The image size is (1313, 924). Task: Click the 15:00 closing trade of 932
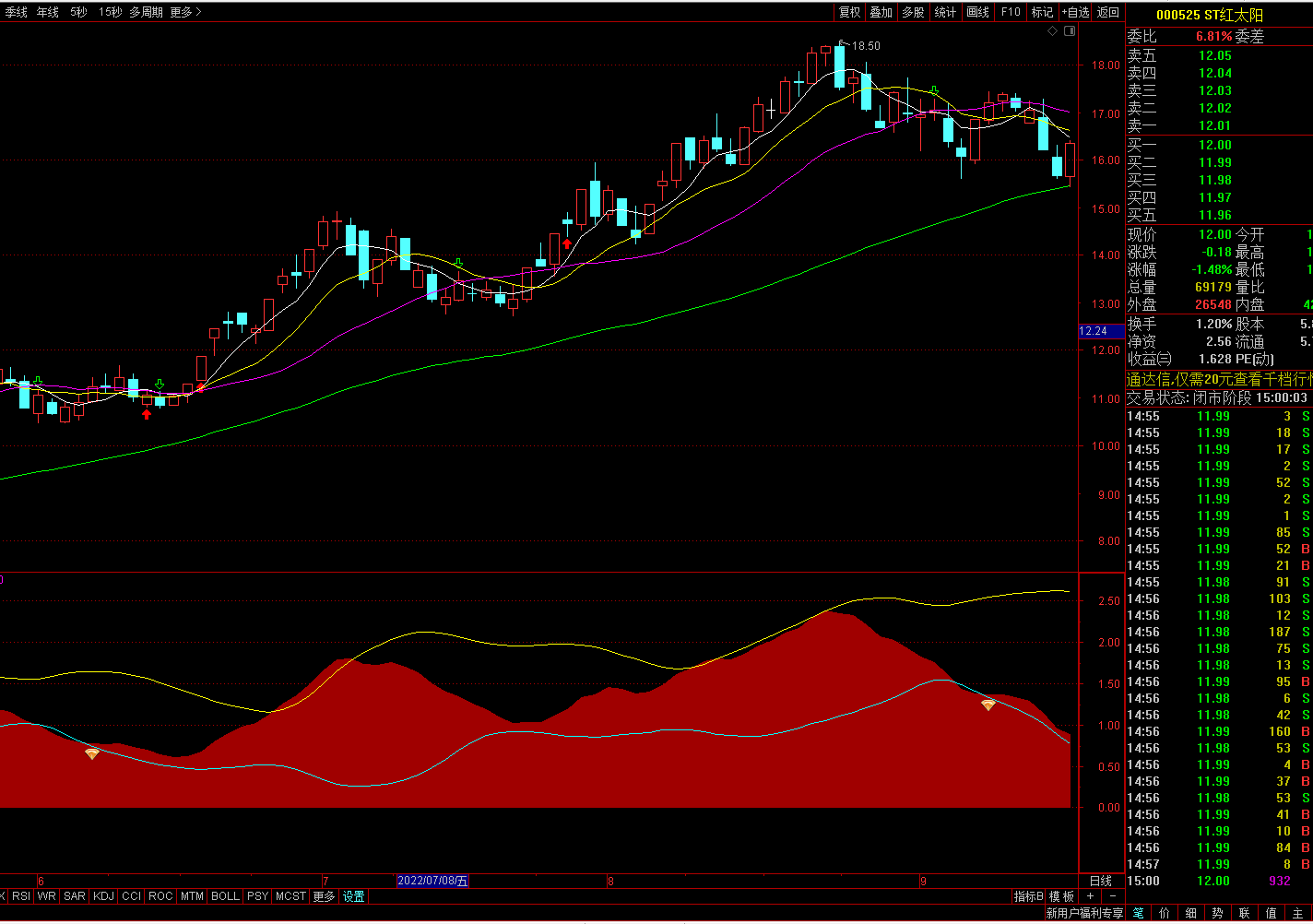pos(1220,881)
